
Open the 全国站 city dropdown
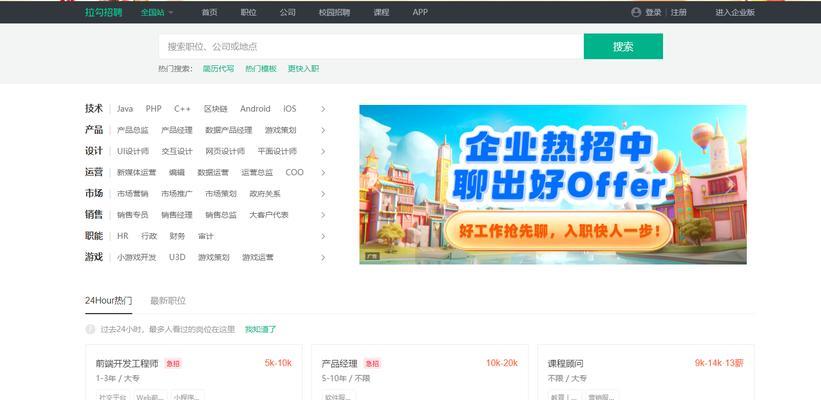(x=157, y=12)
